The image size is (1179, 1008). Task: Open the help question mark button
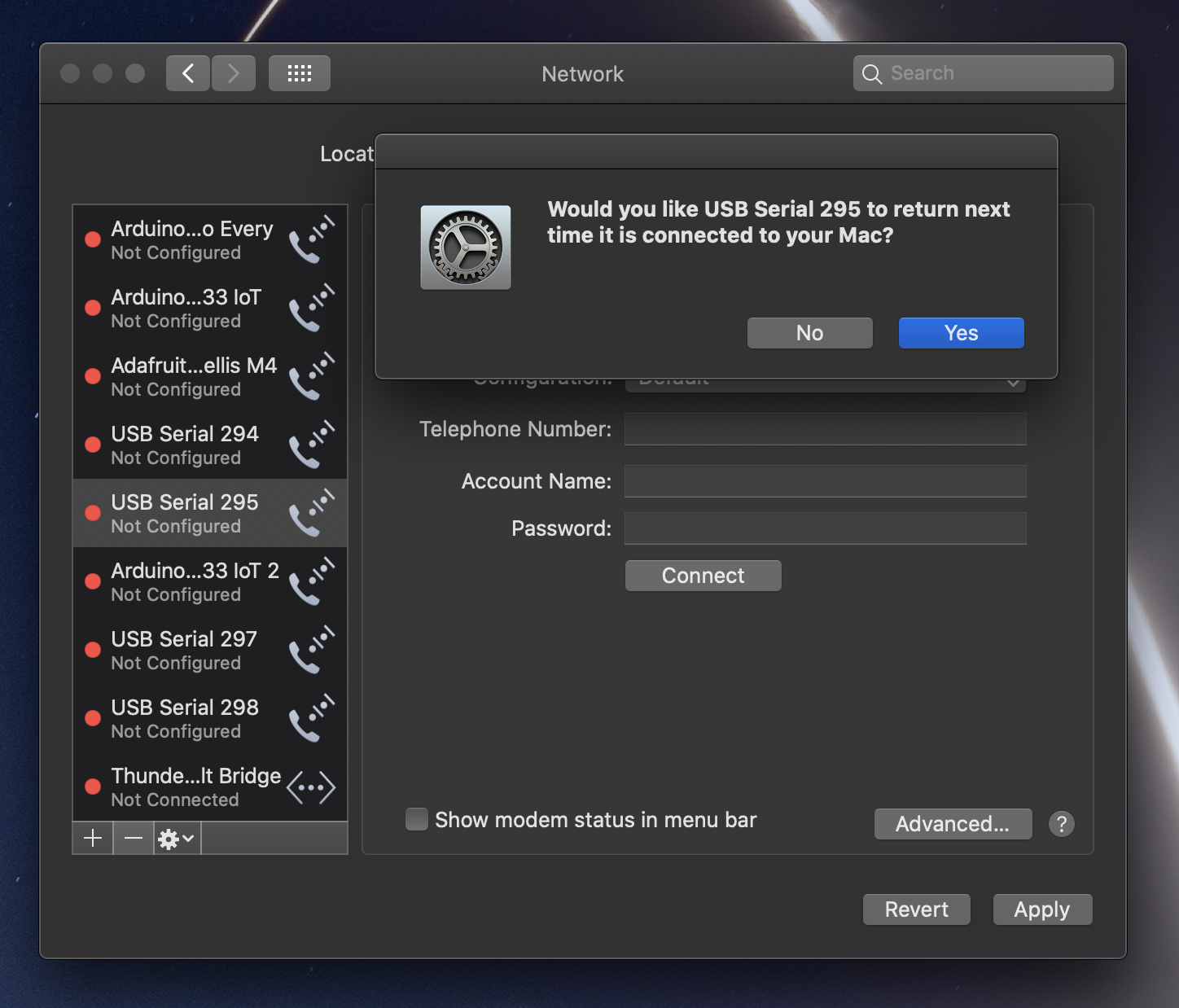pos(1061,824)
